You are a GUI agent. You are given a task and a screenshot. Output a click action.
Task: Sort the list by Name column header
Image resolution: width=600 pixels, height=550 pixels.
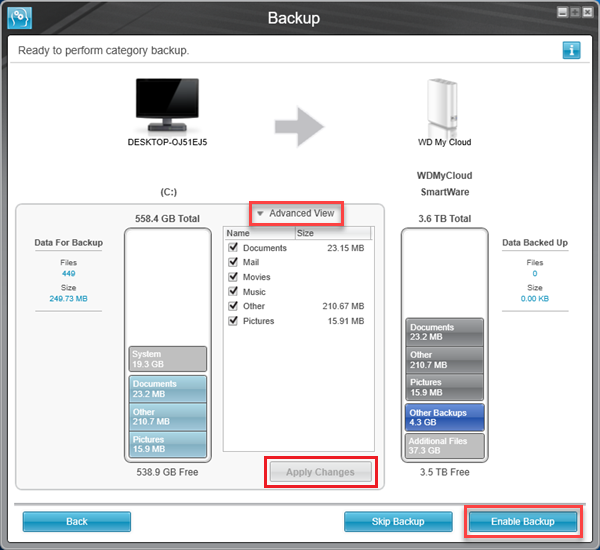(260, 233)
